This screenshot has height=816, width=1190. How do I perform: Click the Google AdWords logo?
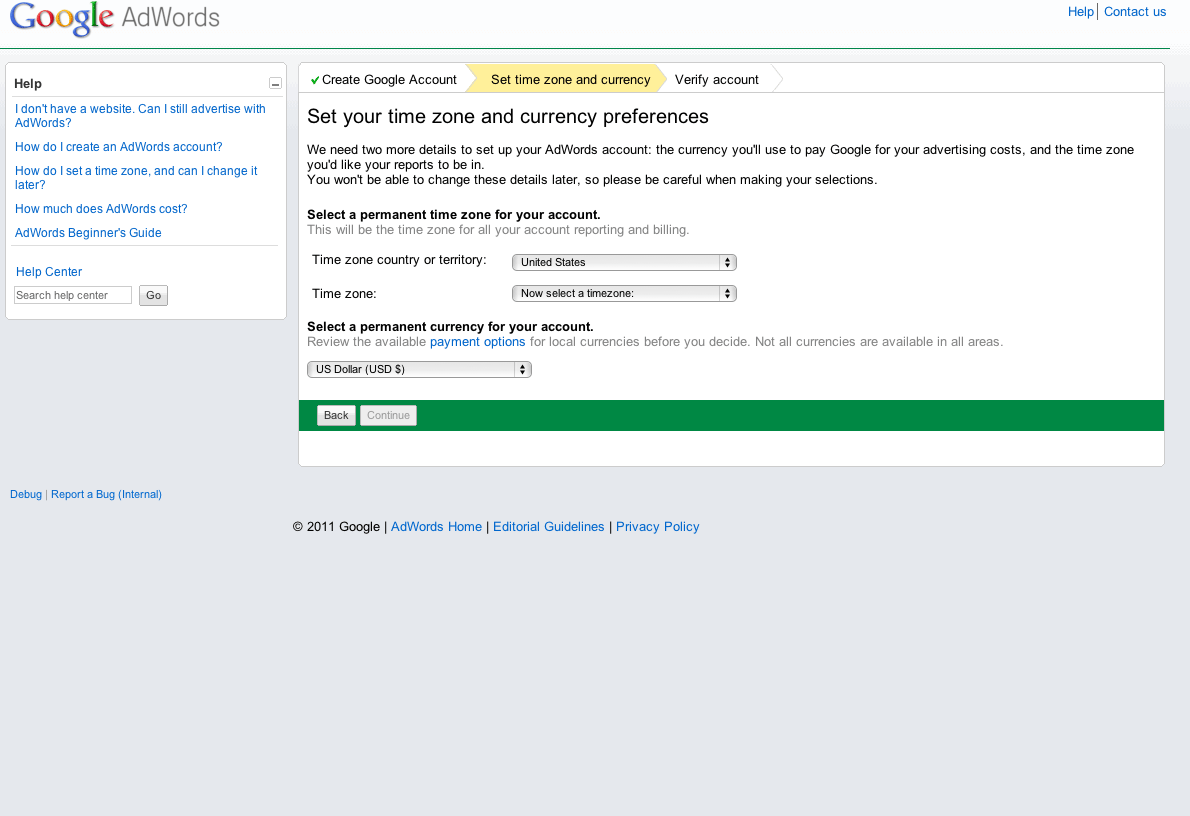point(115,18)
